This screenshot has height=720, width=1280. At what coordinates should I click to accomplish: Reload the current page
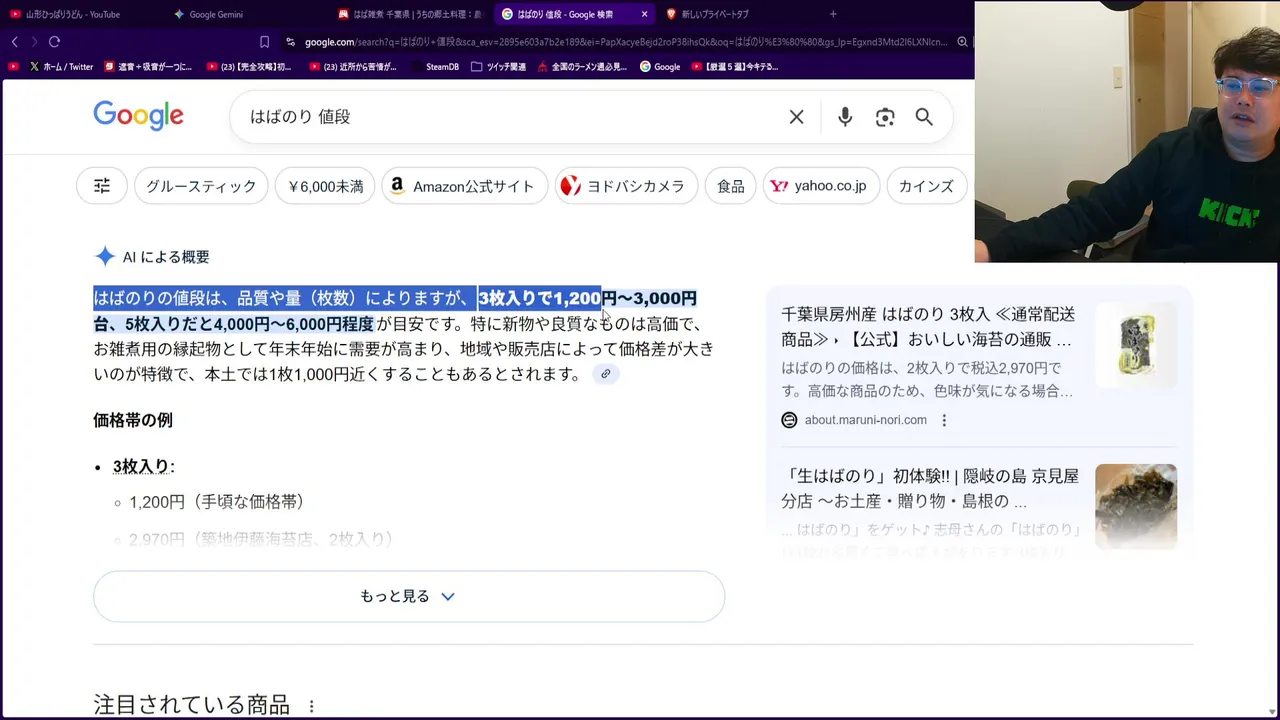click(54, 42)
